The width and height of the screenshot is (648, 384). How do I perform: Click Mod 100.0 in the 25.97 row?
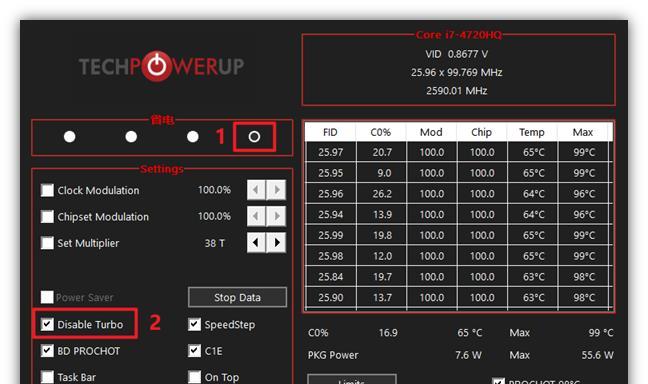click(x=432, y=152)
